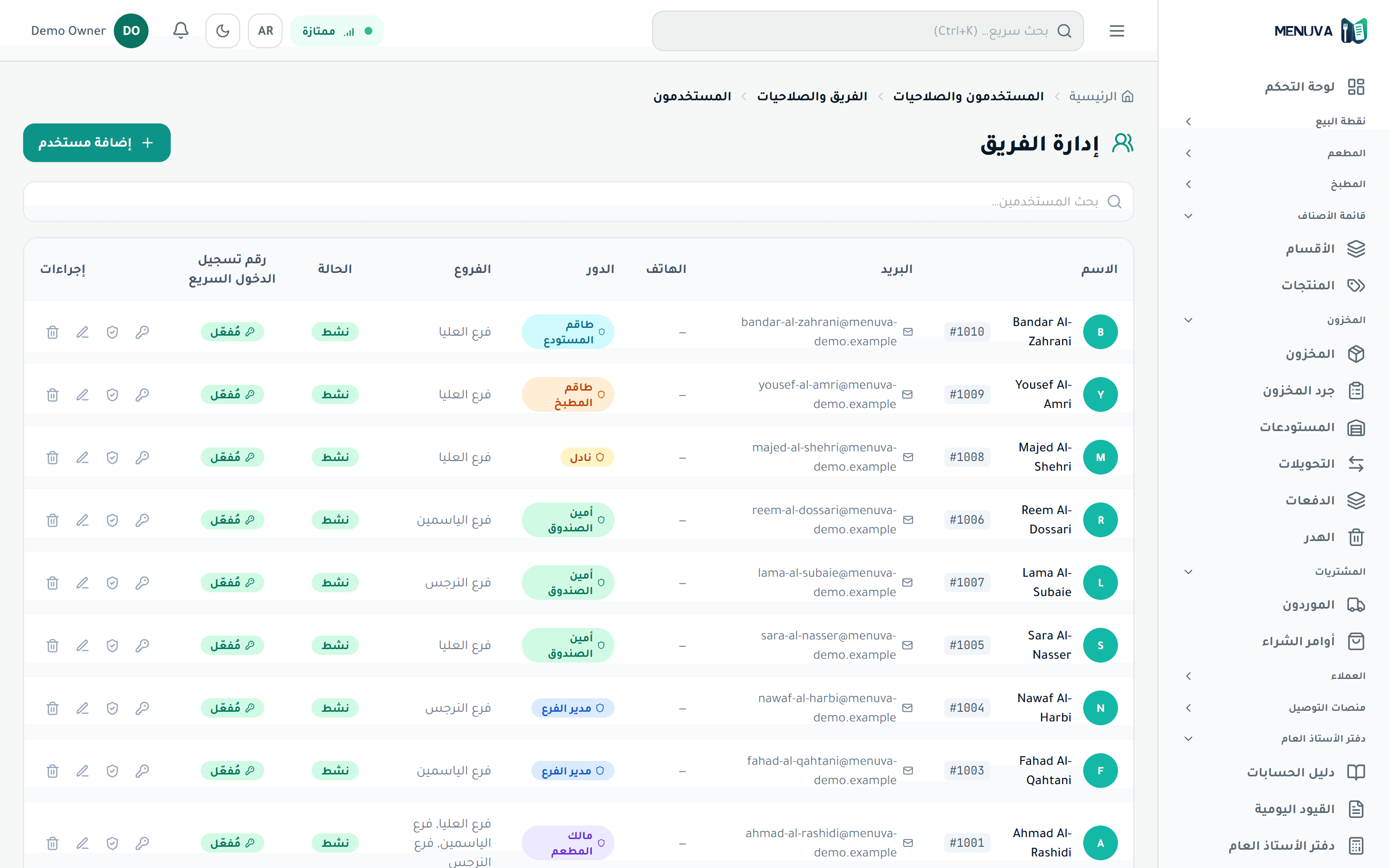
Task: Expand نقطة البيع sidebar section
Action: pyautogui.click(x=1274, y=121)
